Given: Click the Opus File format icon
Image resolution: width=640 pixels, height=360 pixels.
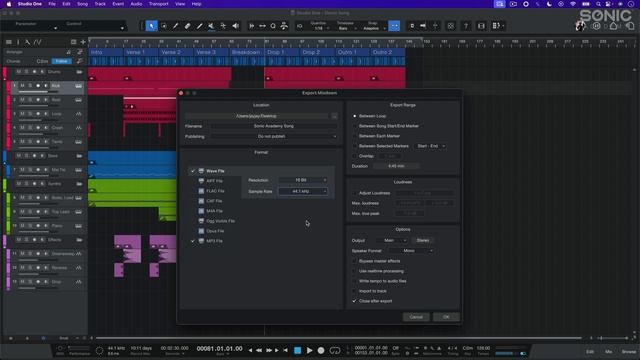Looking at the screenshot, I should (x=201, y=231).
